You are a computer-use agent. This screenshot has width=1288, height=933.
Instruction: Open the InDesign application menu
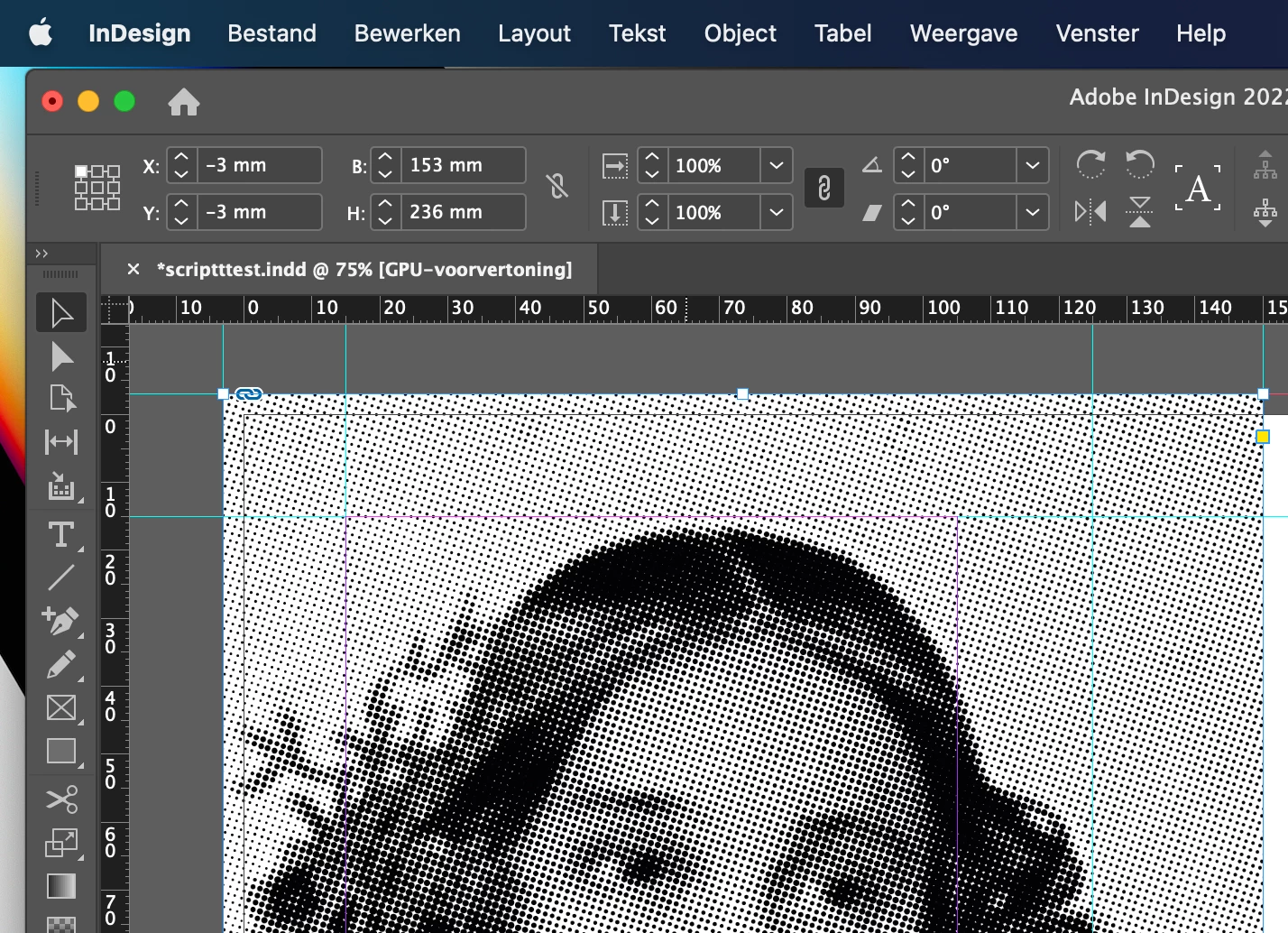(139, 33)
